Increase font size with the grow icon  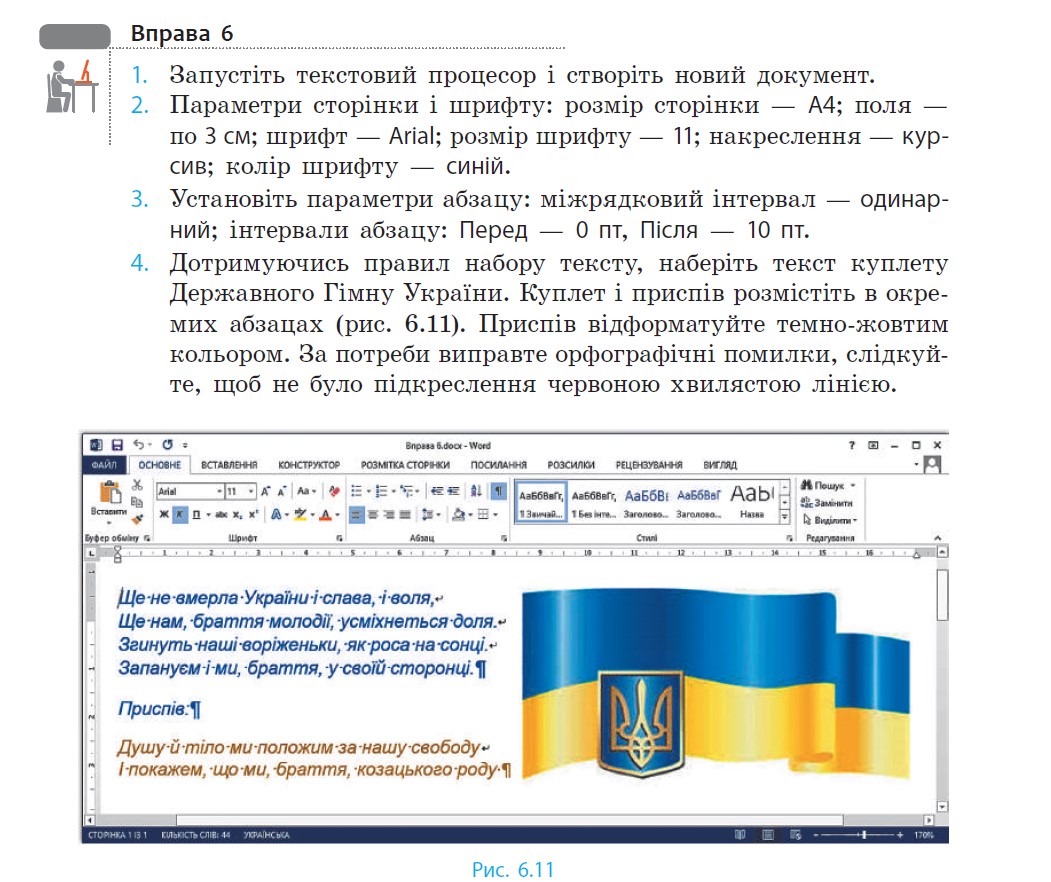coord(265,491)
